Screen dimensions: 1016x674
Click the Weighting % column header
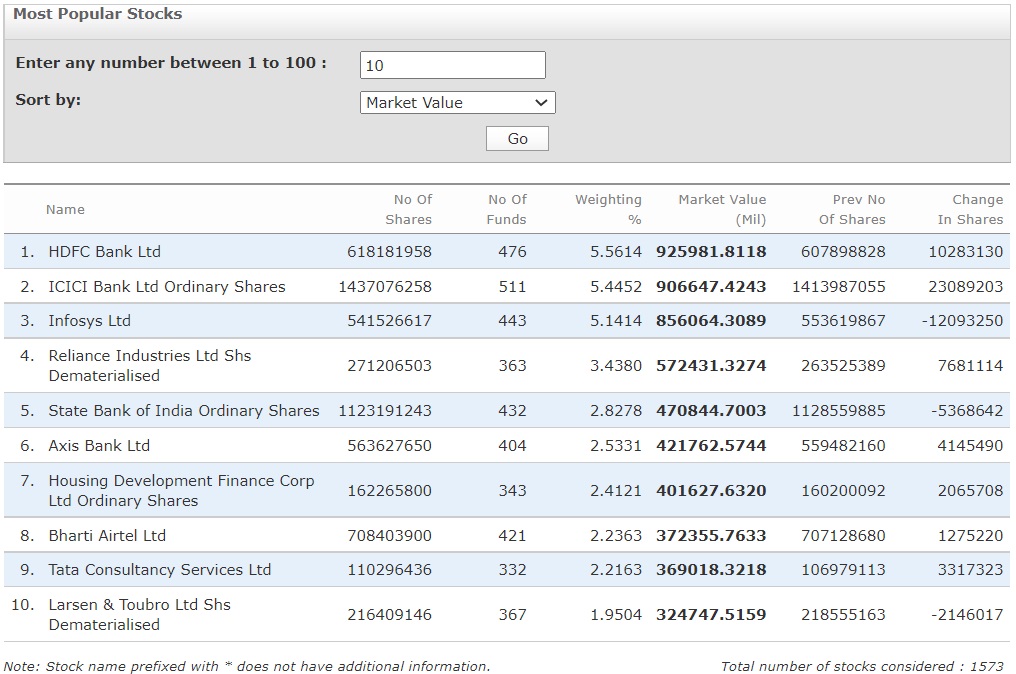(x=608, y=210)
